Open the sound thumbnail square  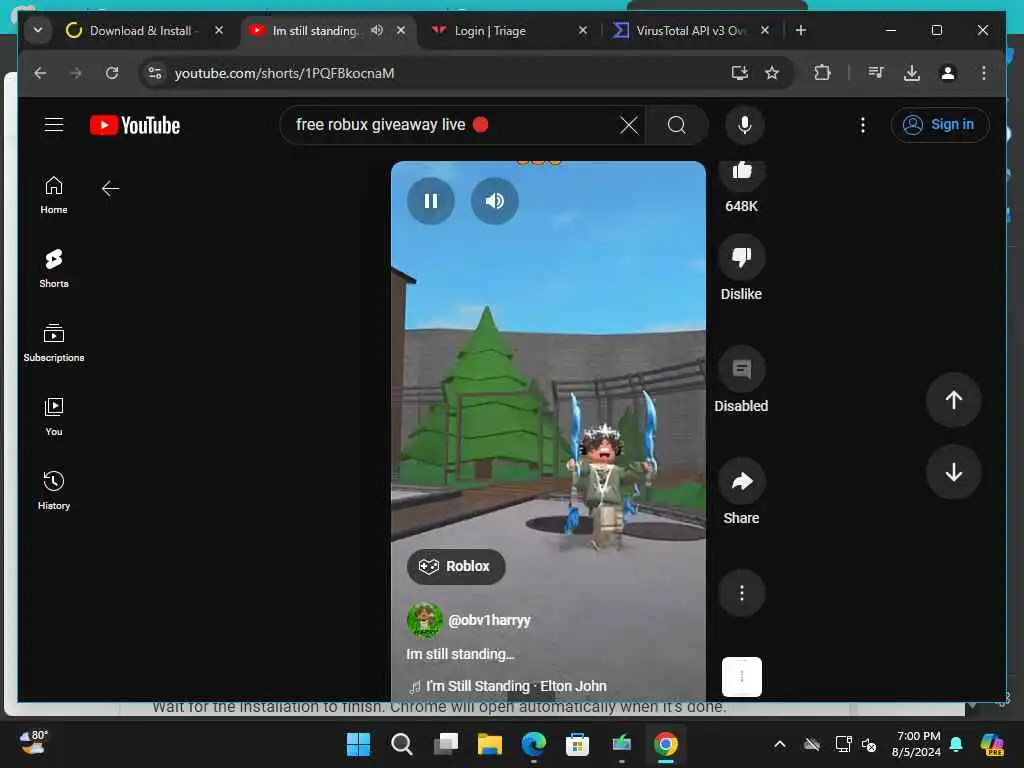[x=741, y=677]
